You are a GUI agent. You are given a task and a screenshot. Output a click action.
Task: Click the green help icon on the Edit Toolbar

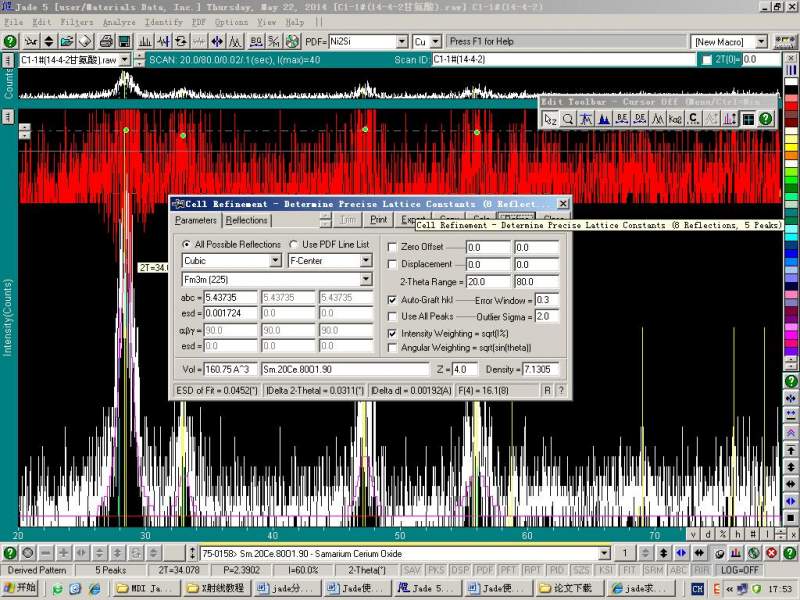point(766,119)
